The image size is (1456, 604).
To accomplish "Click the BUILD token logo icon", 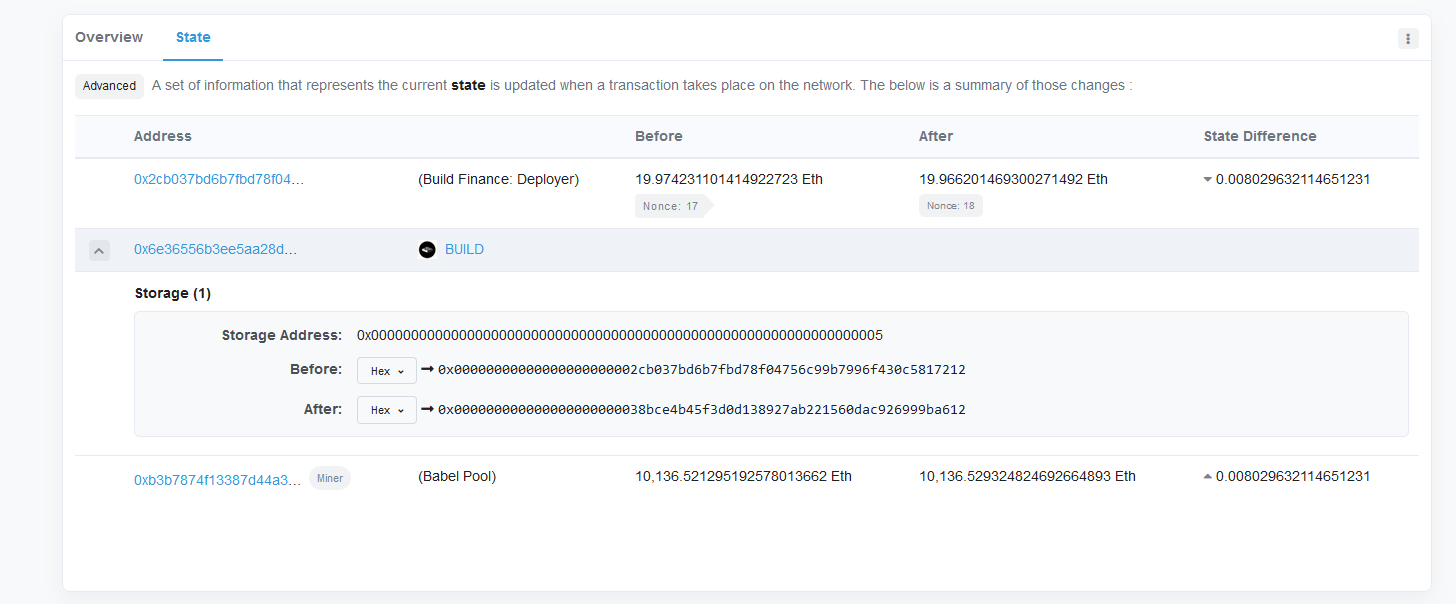I will coord(427,250).
